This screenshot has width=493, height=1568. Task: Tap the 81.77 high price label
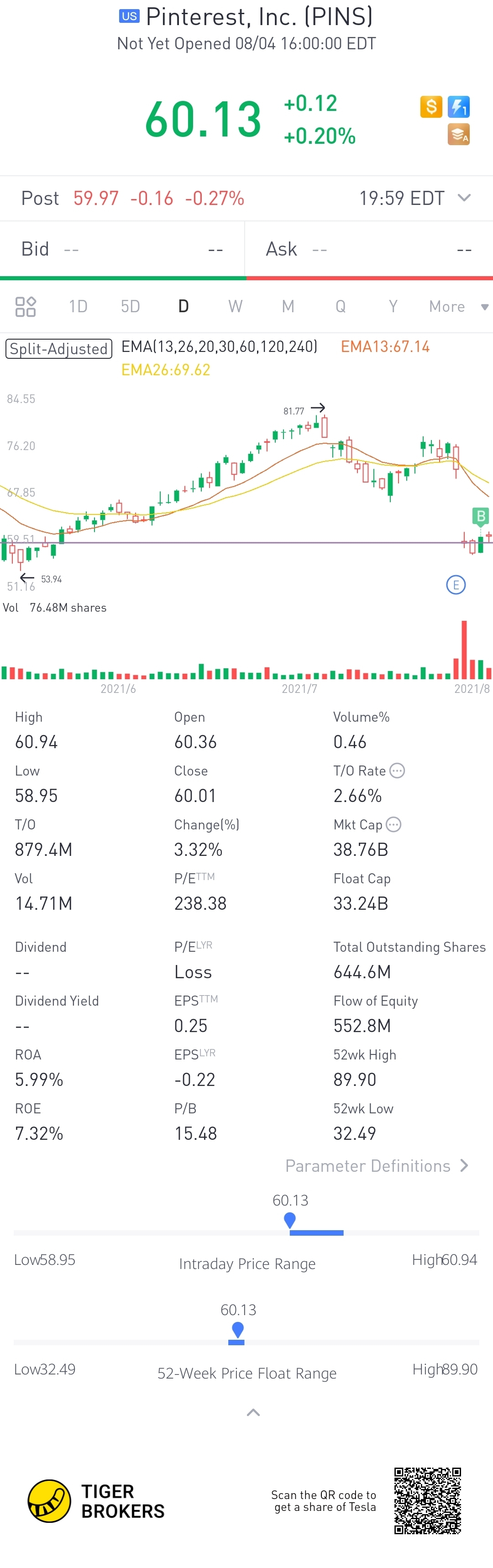[294, 411]
